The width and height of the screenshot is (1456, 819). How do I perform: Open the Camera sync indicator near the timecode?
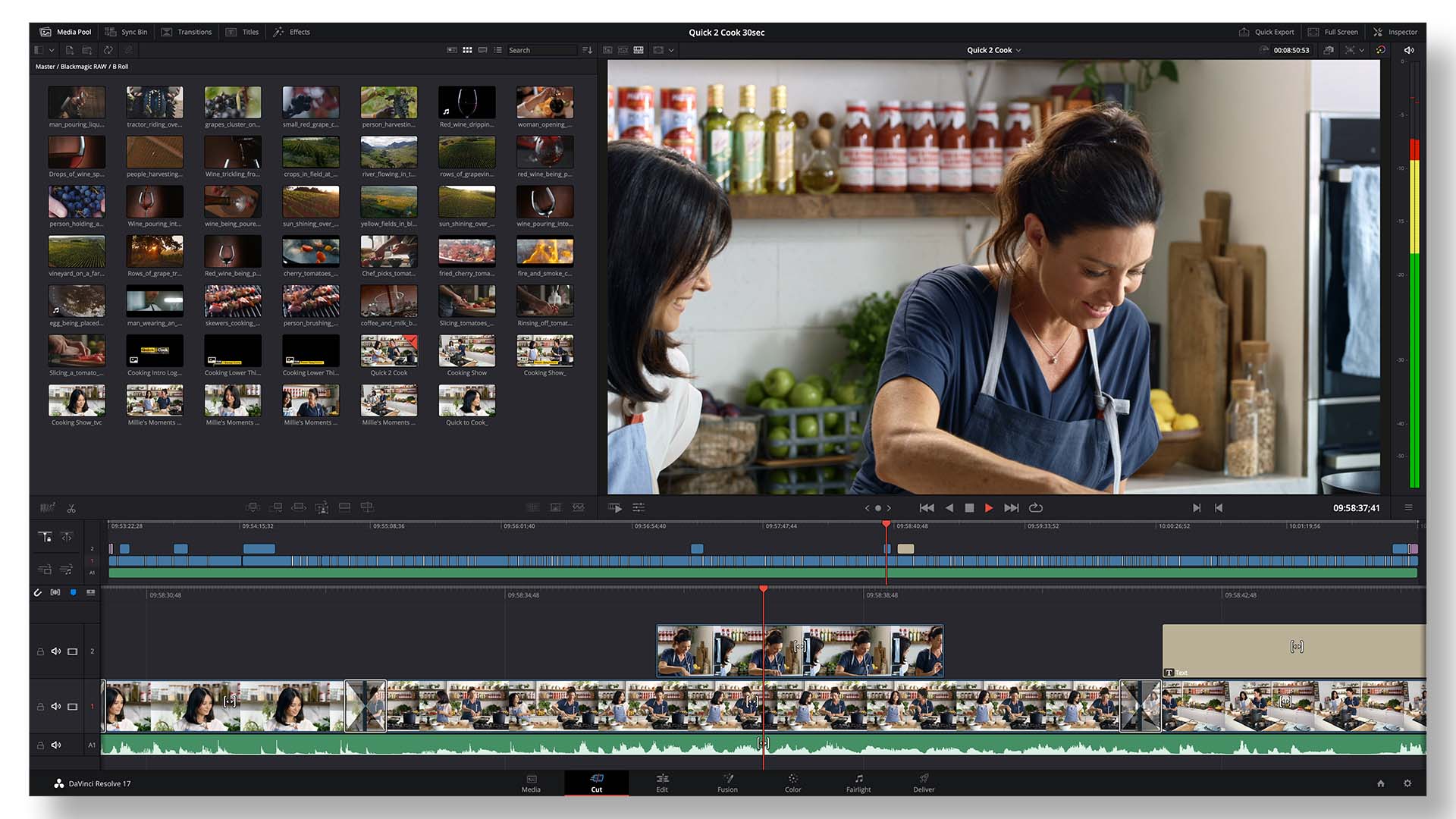pyautogui.click(x=1329, y=49)
